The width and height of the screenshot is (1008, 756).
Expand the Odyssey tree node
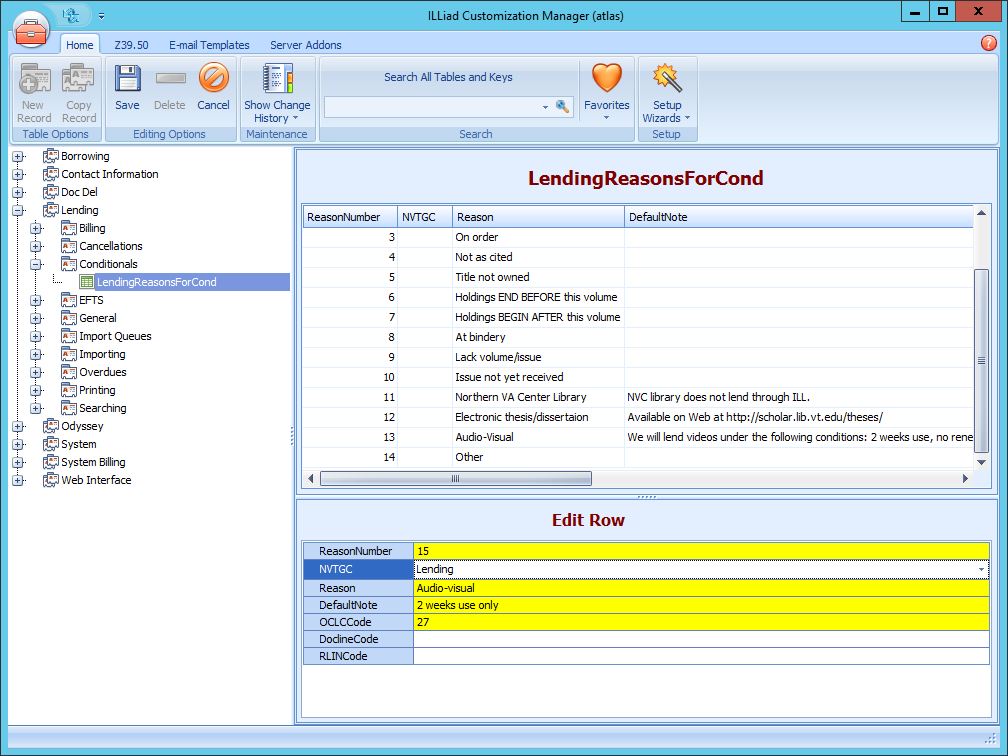pos(18,426)
